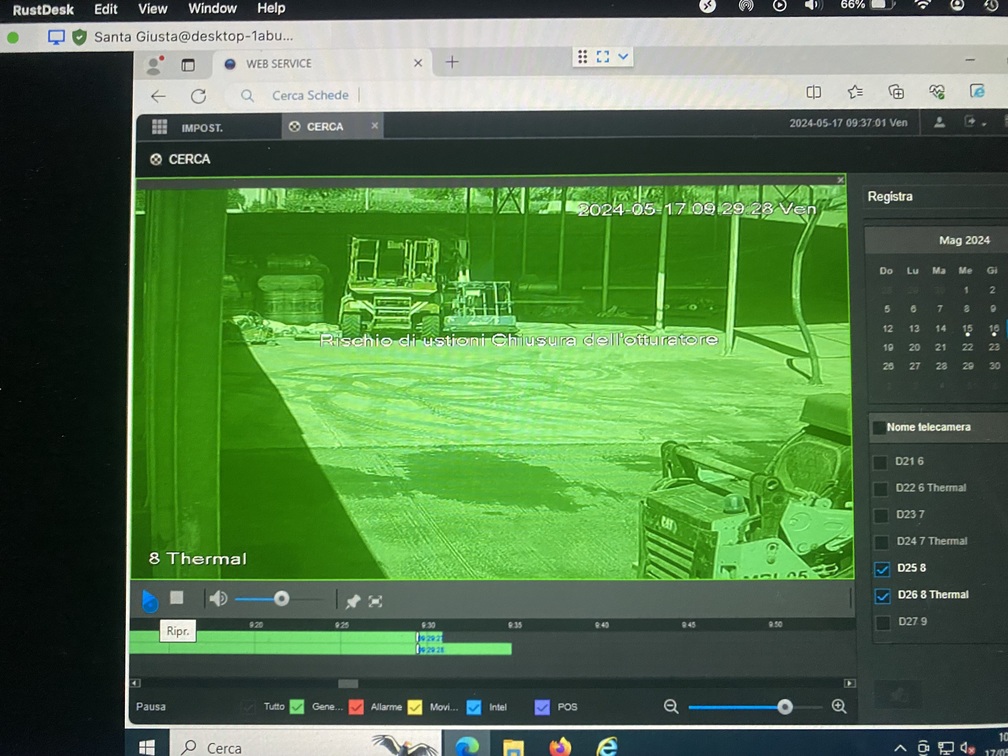
Task: Open the logout dropdown in header
Action: 974,122
